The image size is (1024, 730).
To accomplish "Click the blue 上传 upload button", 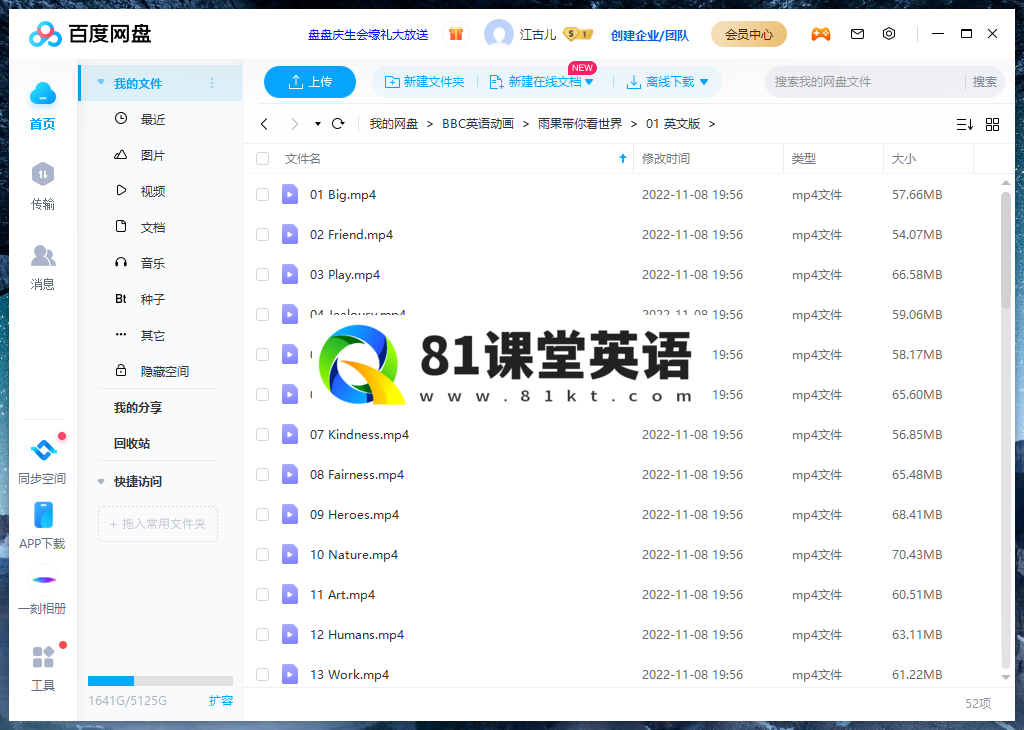I will [310, 82].
